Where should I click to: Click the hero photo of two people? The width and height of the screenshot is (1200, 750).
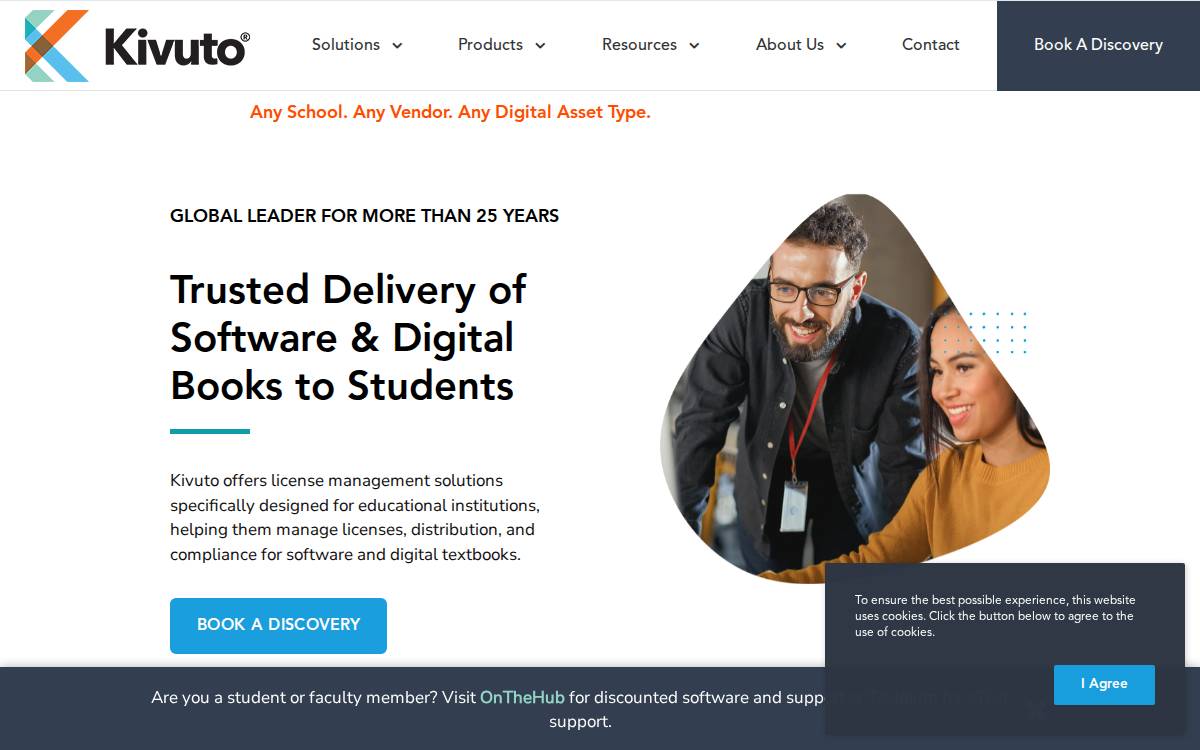tap(855, 388)
